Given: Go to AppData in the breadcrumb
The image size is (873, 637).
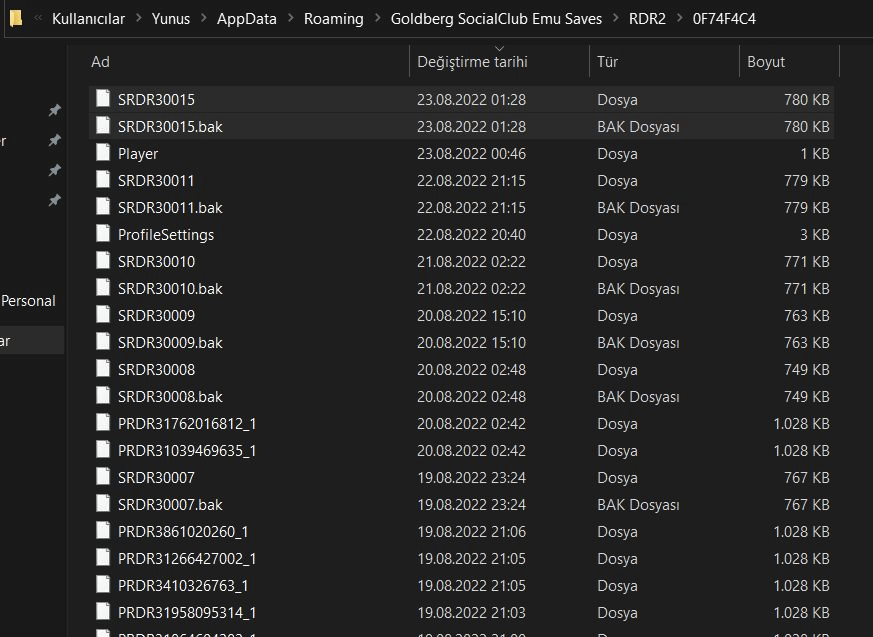Looking at the screenshot, I should click(x=247, y=19).
